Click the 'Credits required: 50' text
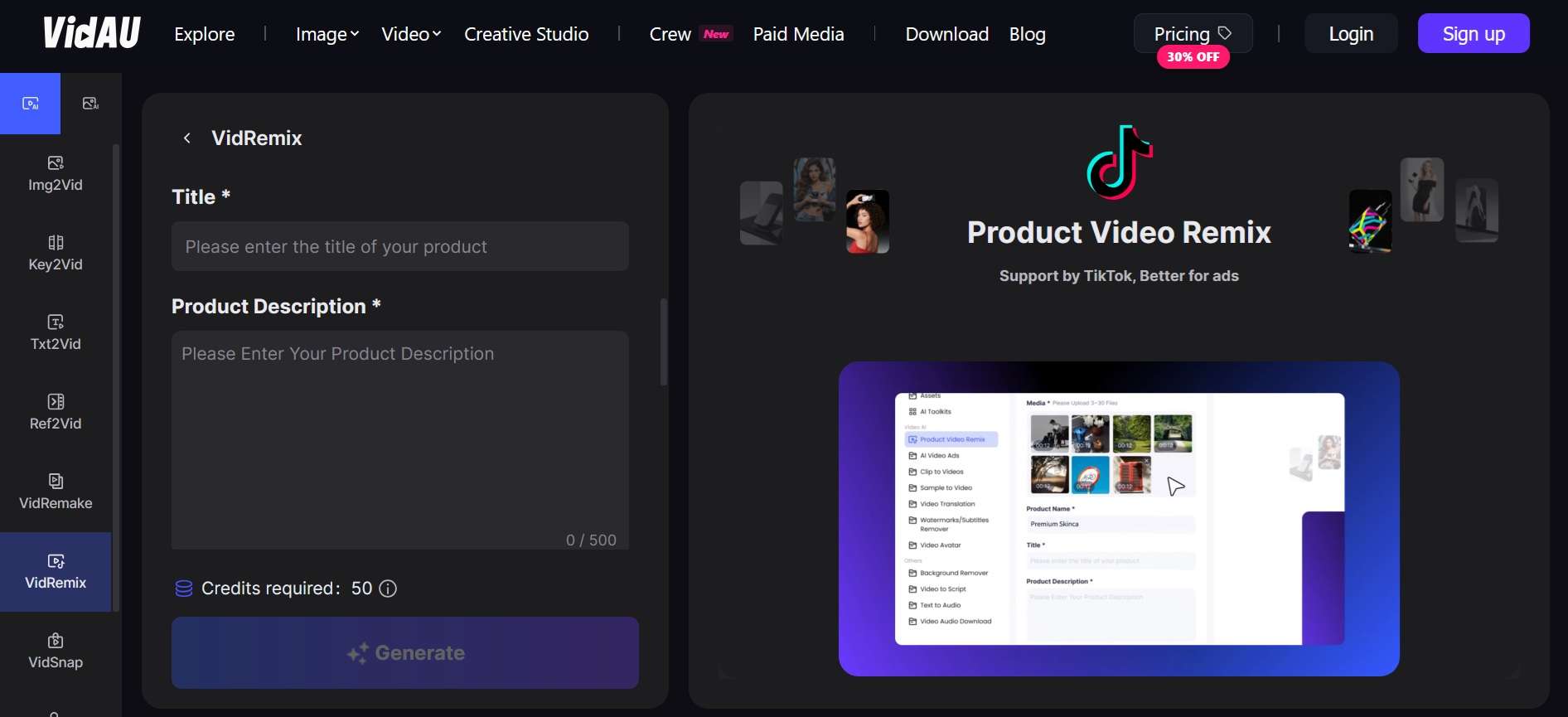Screen dimensions: 1568x717 287,589
